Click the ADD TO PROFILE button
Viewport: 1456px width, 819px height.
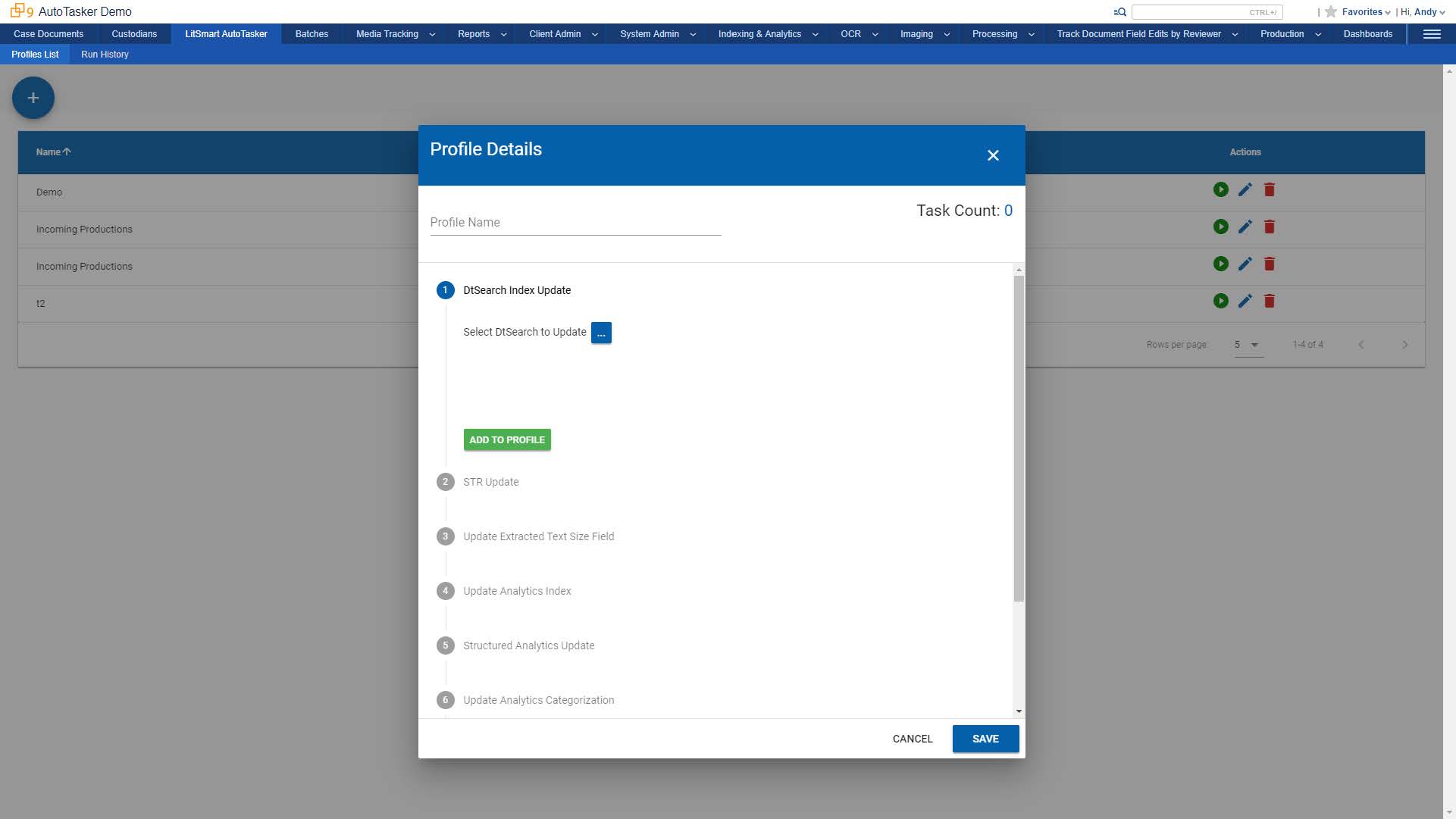(x=507, y=440)
